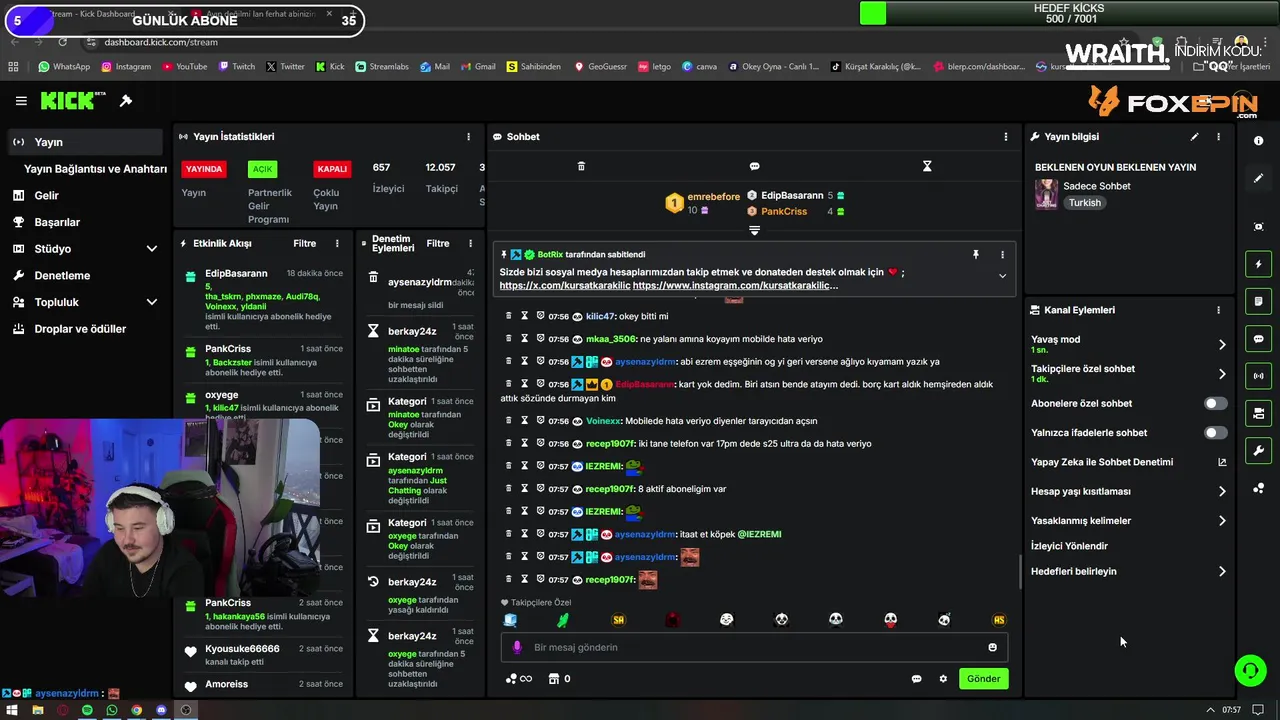The image size is (1280, 720).
Task: Open Filtre in Denetim Eylemleri panel
Action: click(438, 244)
